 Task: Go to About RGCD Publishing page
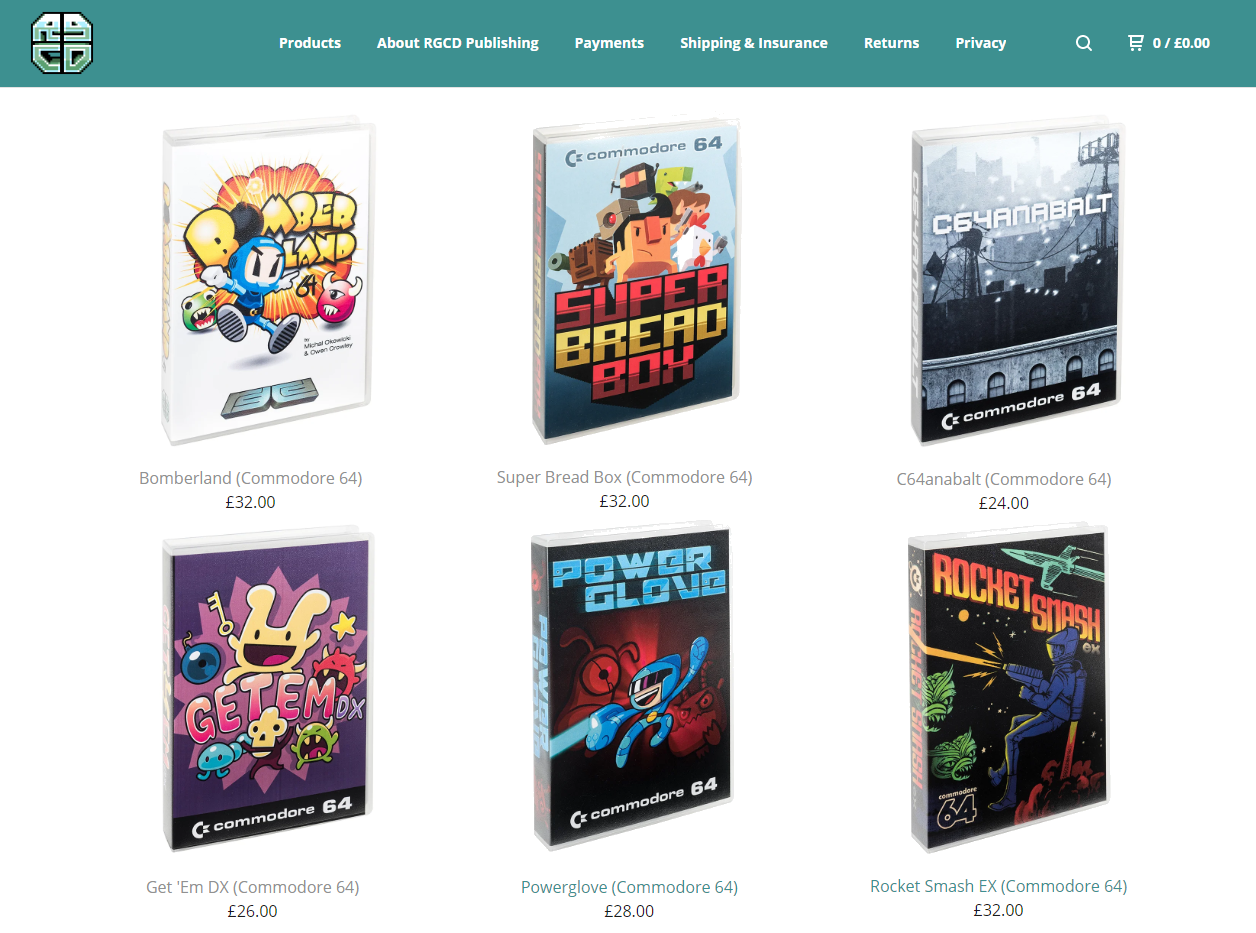pyautogui.click(x=458, y=43)
